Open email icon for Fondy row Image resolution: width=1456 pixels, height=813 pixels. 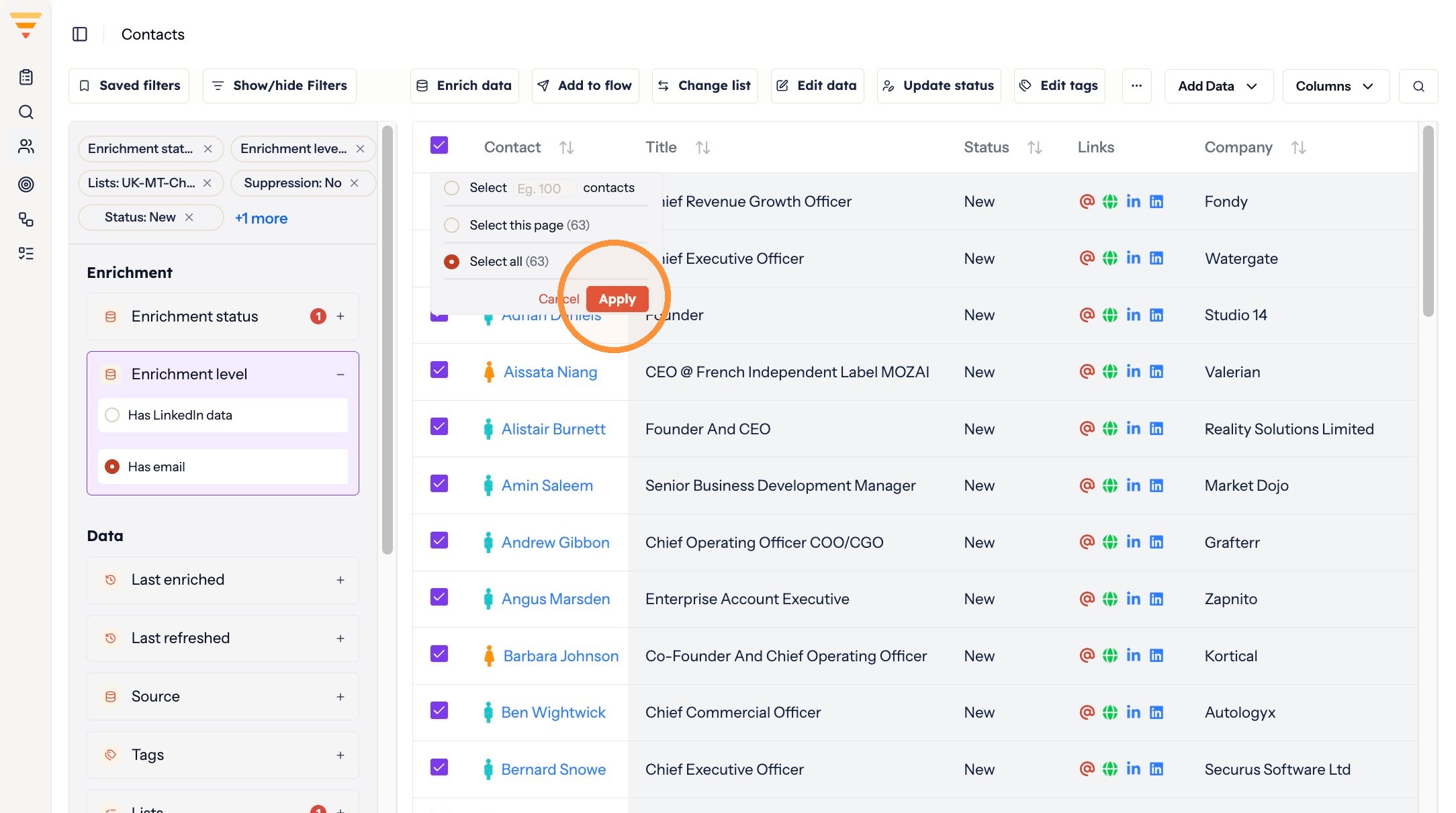point(1087,201)
